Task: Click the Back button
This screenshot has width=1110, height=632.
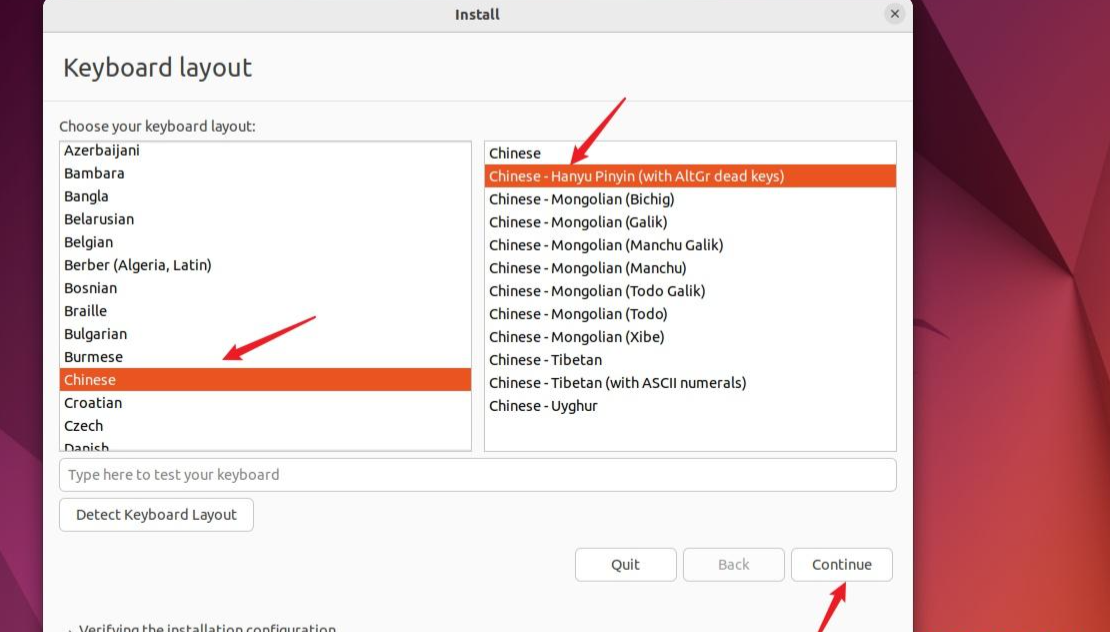Action: pos(733,565)
